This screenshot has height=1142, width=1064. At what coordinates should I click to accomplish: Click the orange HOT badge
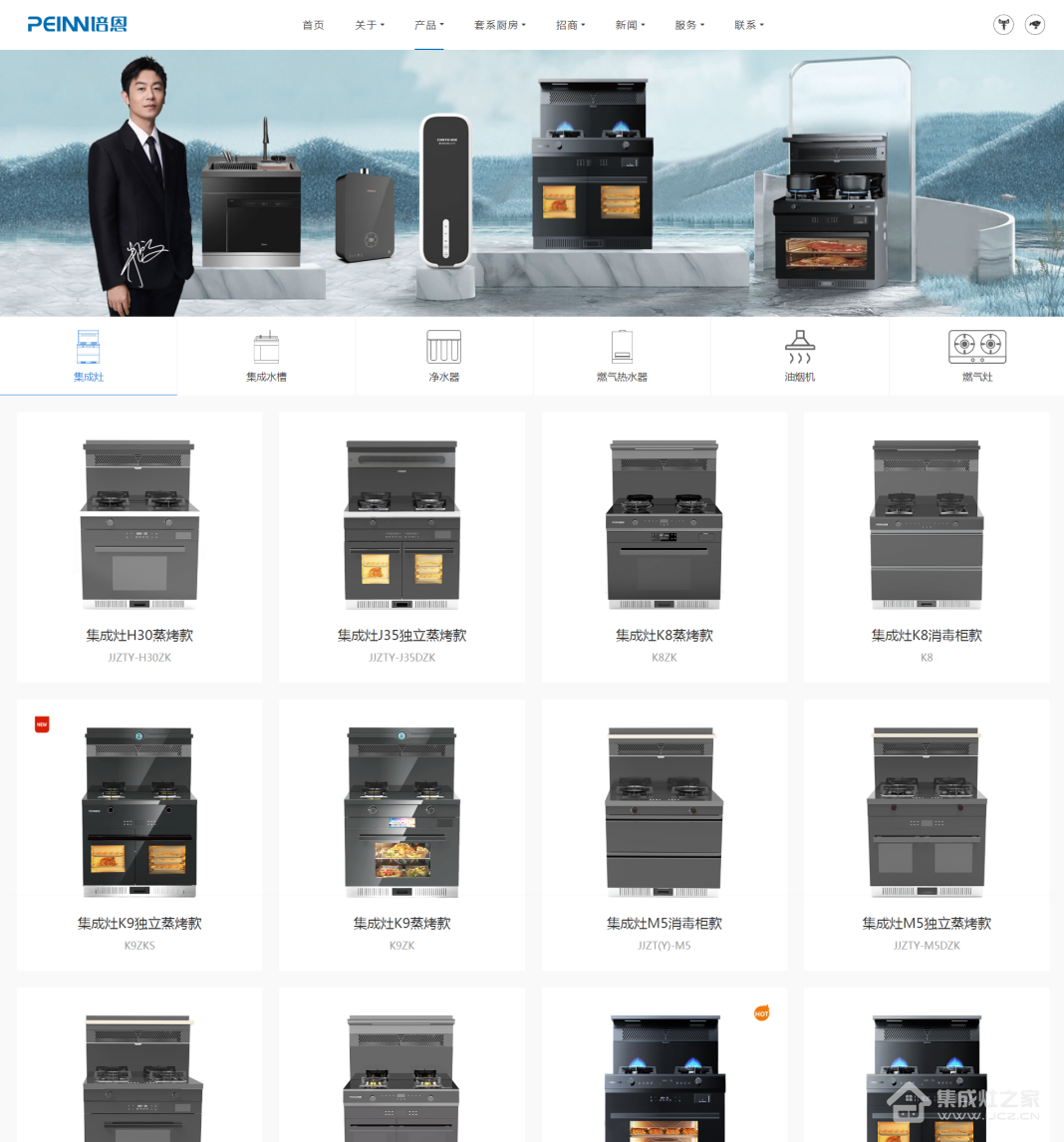click(762, 1013)
